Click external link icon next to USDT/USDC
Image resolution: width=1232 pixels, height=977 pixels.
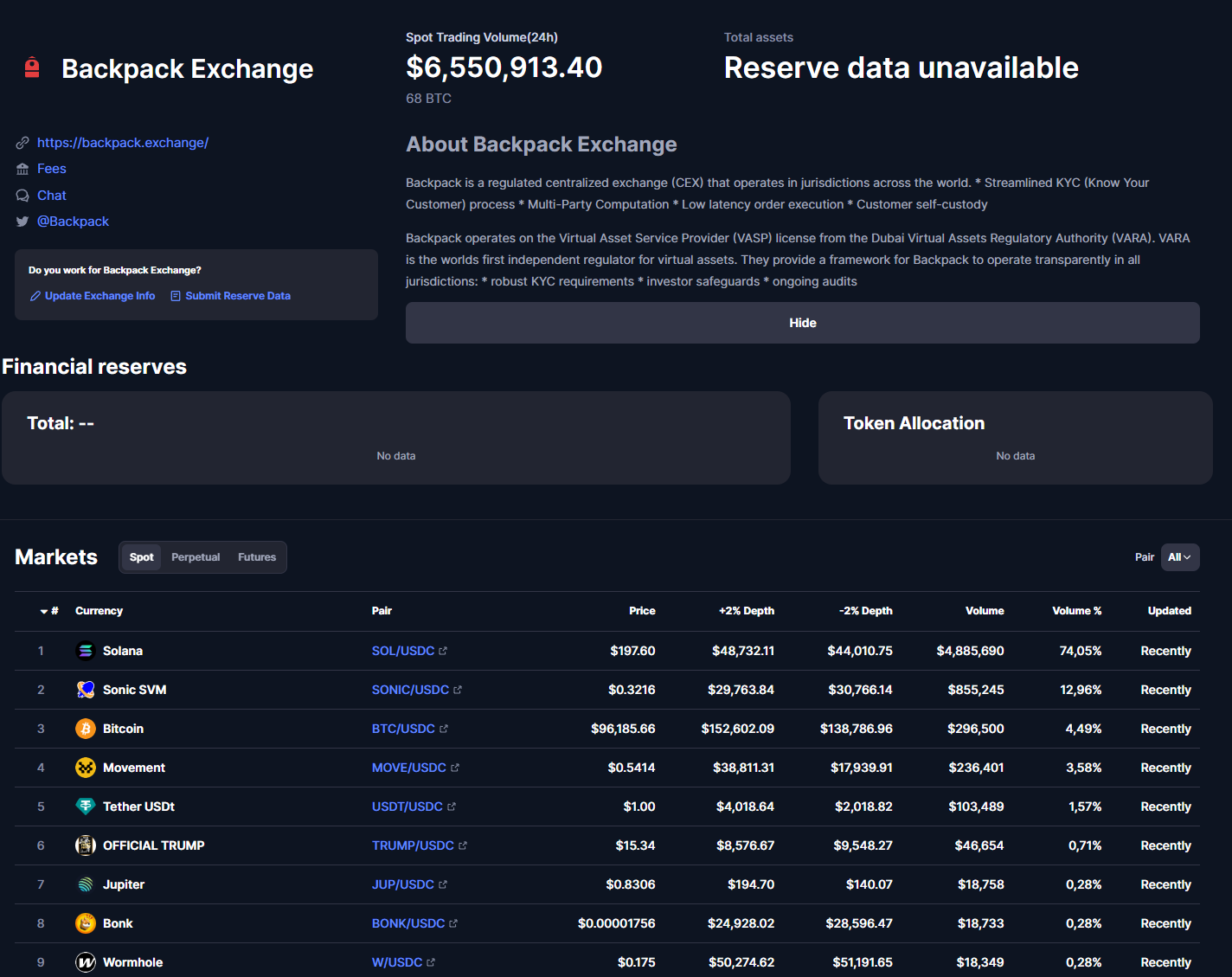[x=452, y=807]
